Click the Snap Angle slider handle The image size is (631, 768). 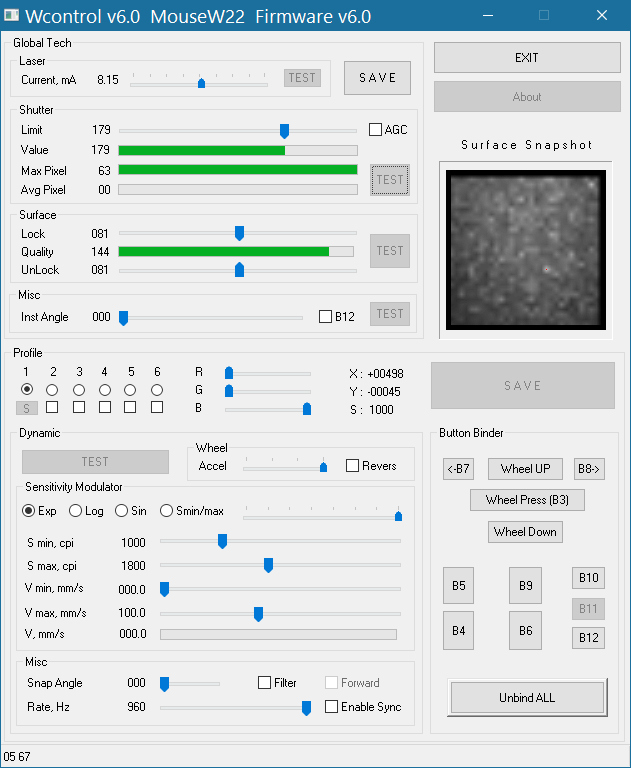click(165, 684)
